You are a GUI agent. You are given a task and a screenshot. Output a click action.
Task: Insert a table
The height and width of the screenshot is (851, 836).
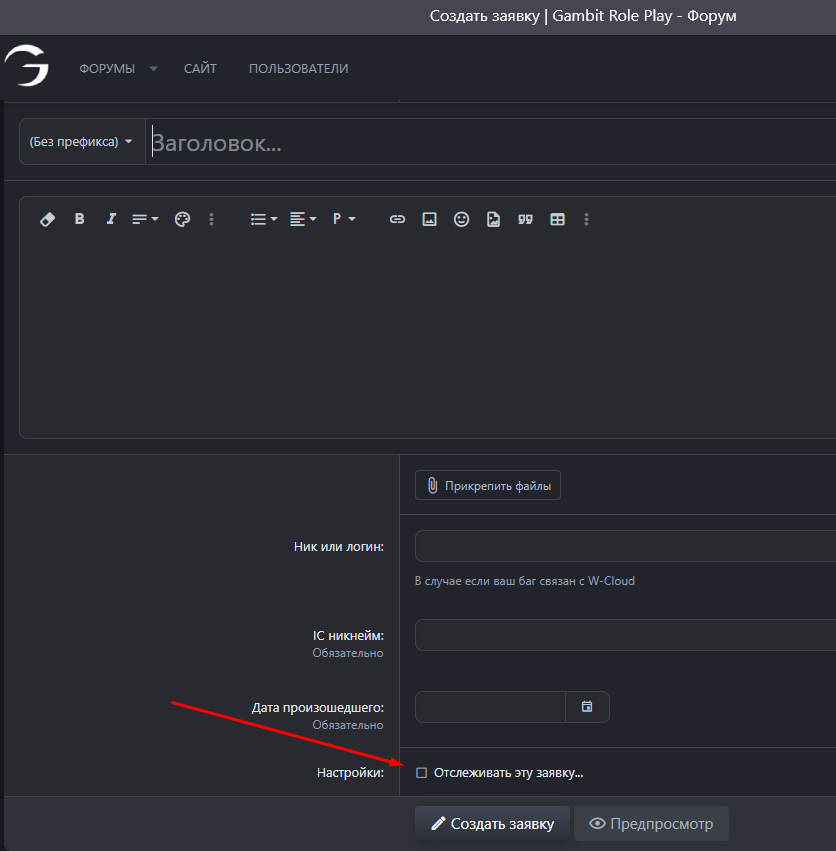click(x=558, y=219)
